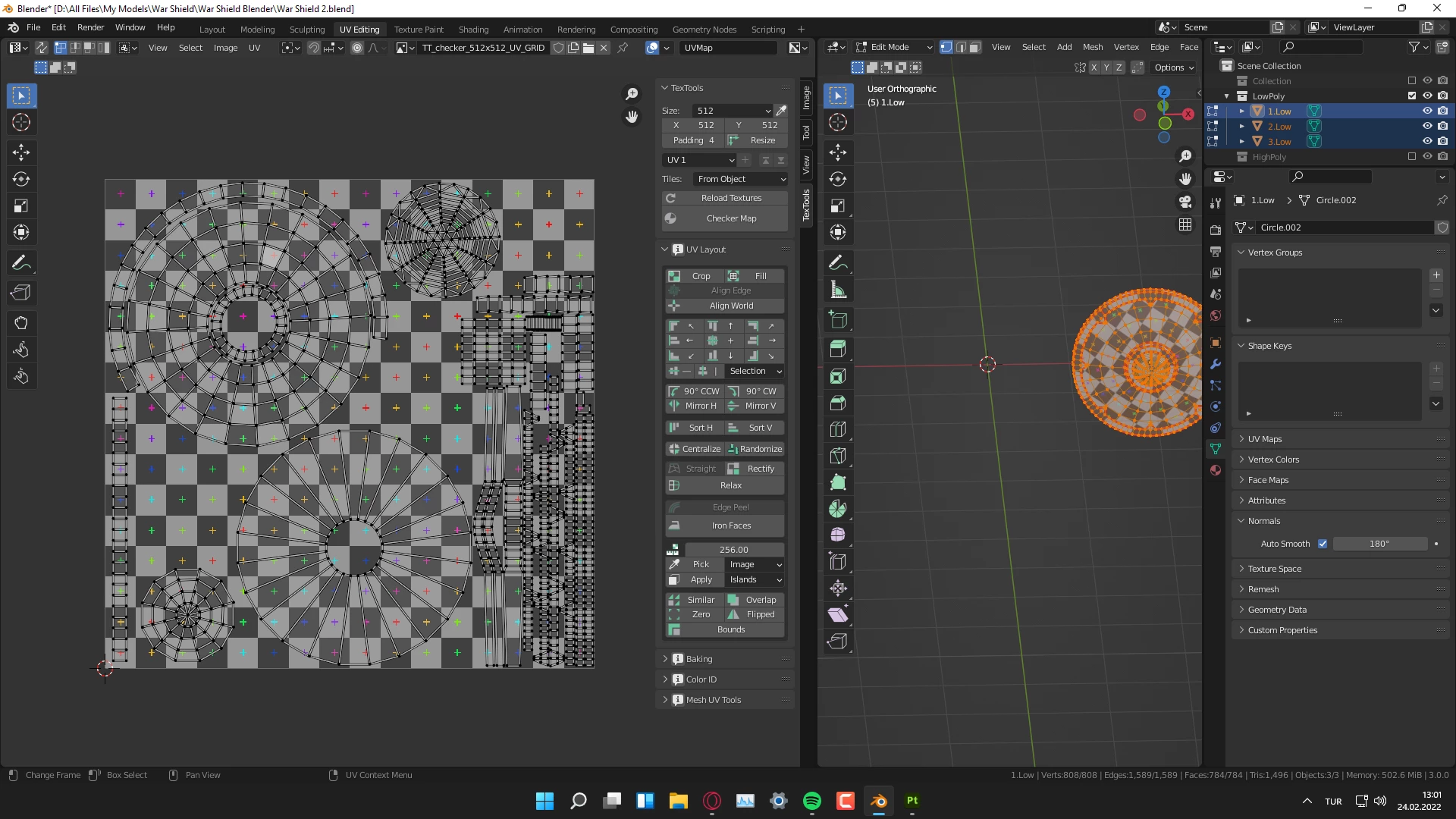The width and height of the screenshot is (1456, 819).
Task: Hide the 2.Low object with eye icon
Action: (x=1427, y=126)
